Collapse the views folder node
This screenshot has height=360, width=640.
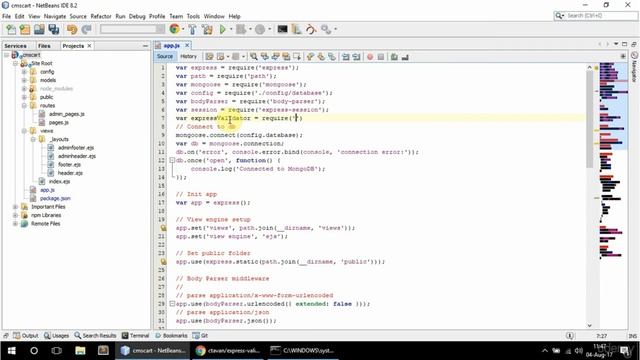click(24, 131)
